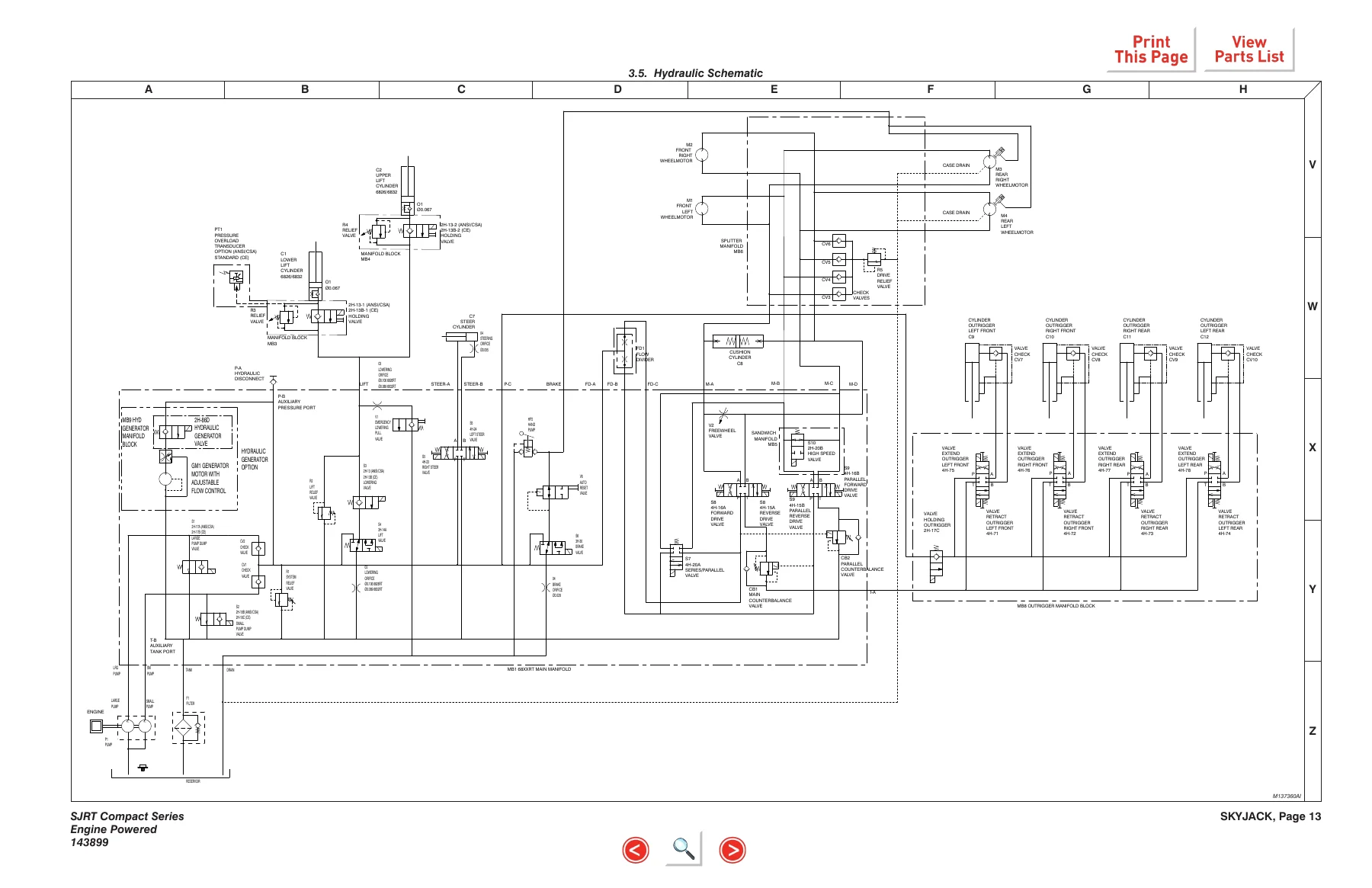The width and height of the screenshot is (1372, 888).
Task: Click the 'T-B AUXILIARY TANK PORT' label
Action: 162,646
